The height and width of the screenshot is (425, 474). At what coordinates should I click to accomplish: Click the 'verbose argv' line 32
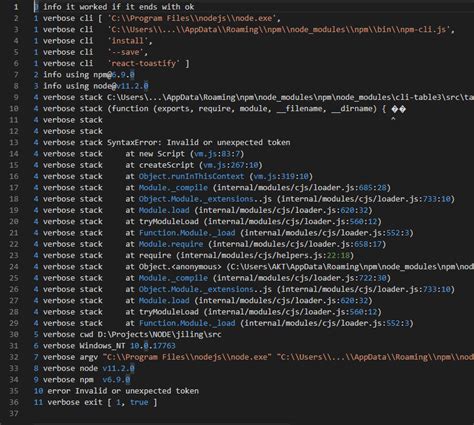[x=254, y=357]
